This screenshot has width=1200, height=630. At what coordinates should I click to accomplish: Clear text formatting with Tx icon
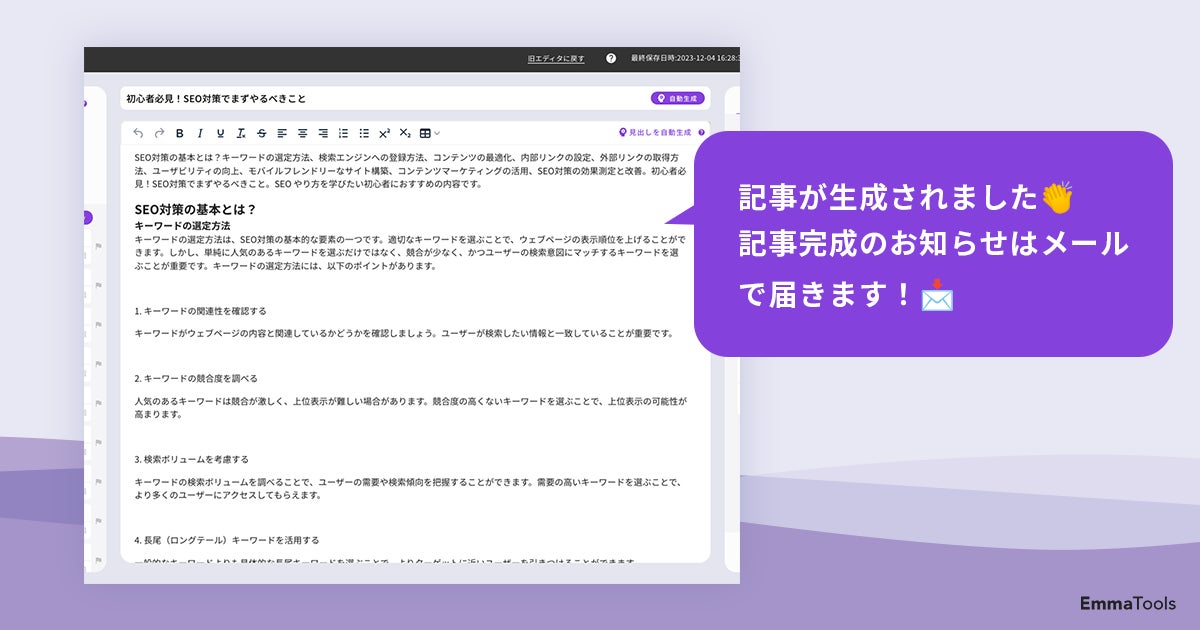pyautogui.click(x=241, y=133)
